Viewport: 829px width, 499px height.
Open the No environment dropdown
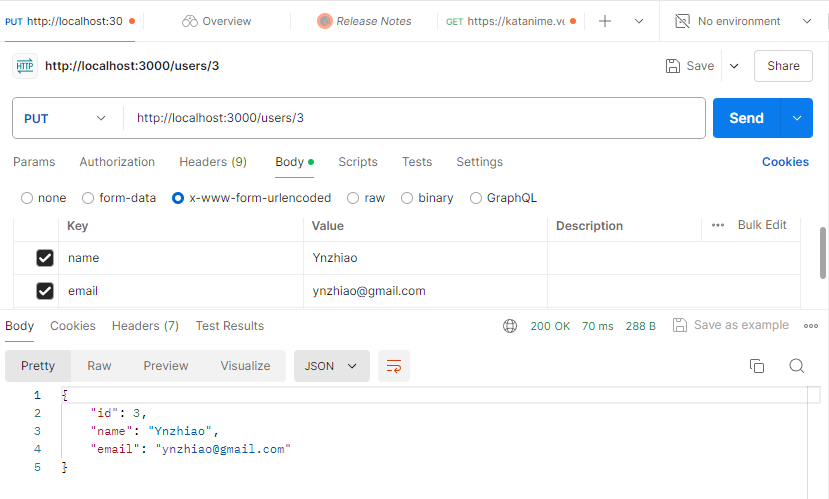pyautogui.click(x=742, y=21)
